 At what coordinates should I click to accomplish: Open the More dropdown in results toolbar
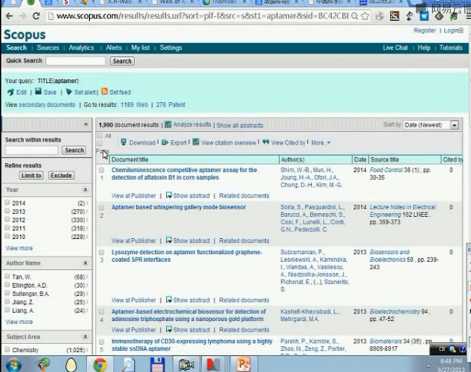point(321,143)
